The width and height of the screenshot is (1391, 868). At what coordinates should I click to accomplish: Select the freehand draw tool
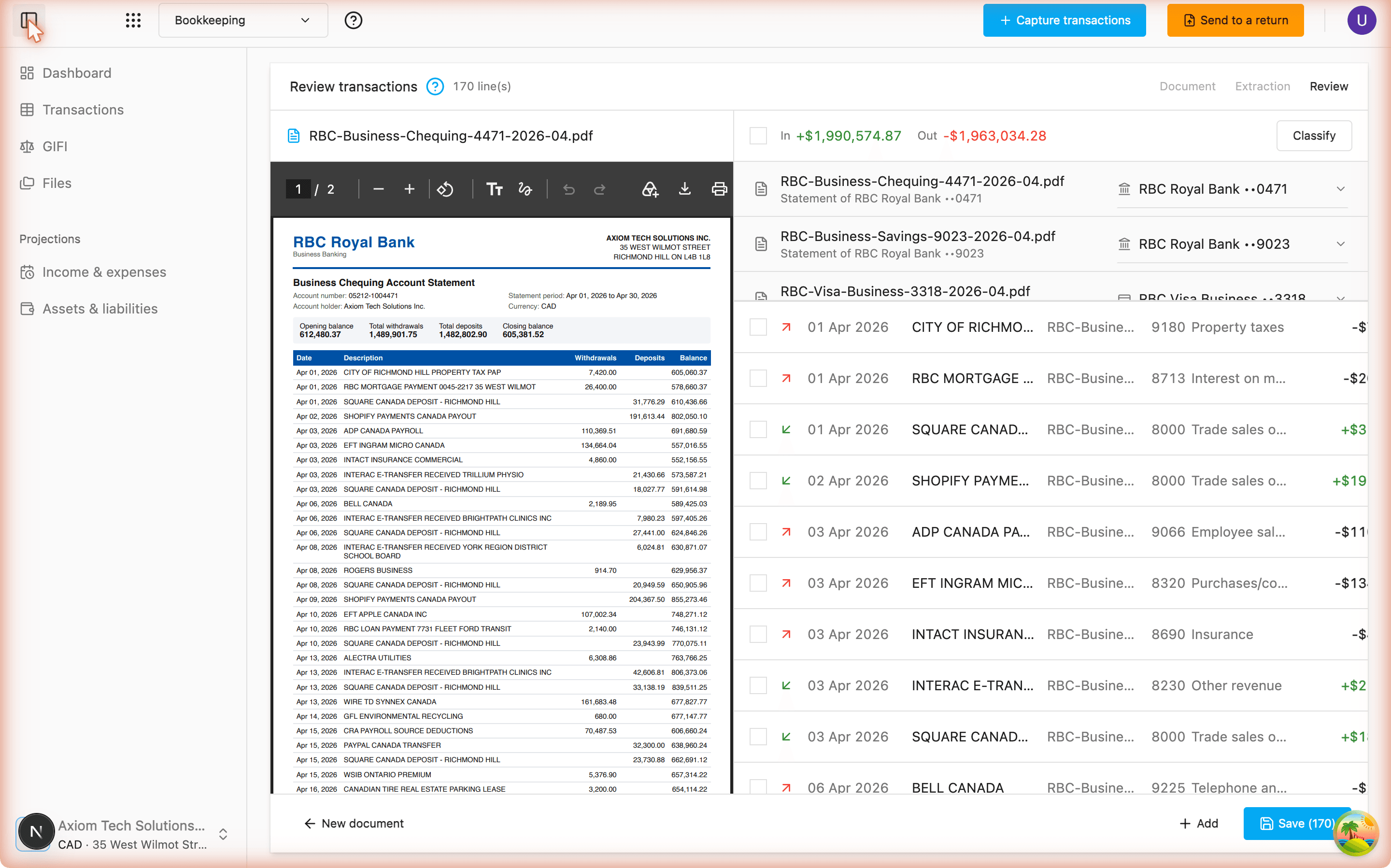pos(525,189)
